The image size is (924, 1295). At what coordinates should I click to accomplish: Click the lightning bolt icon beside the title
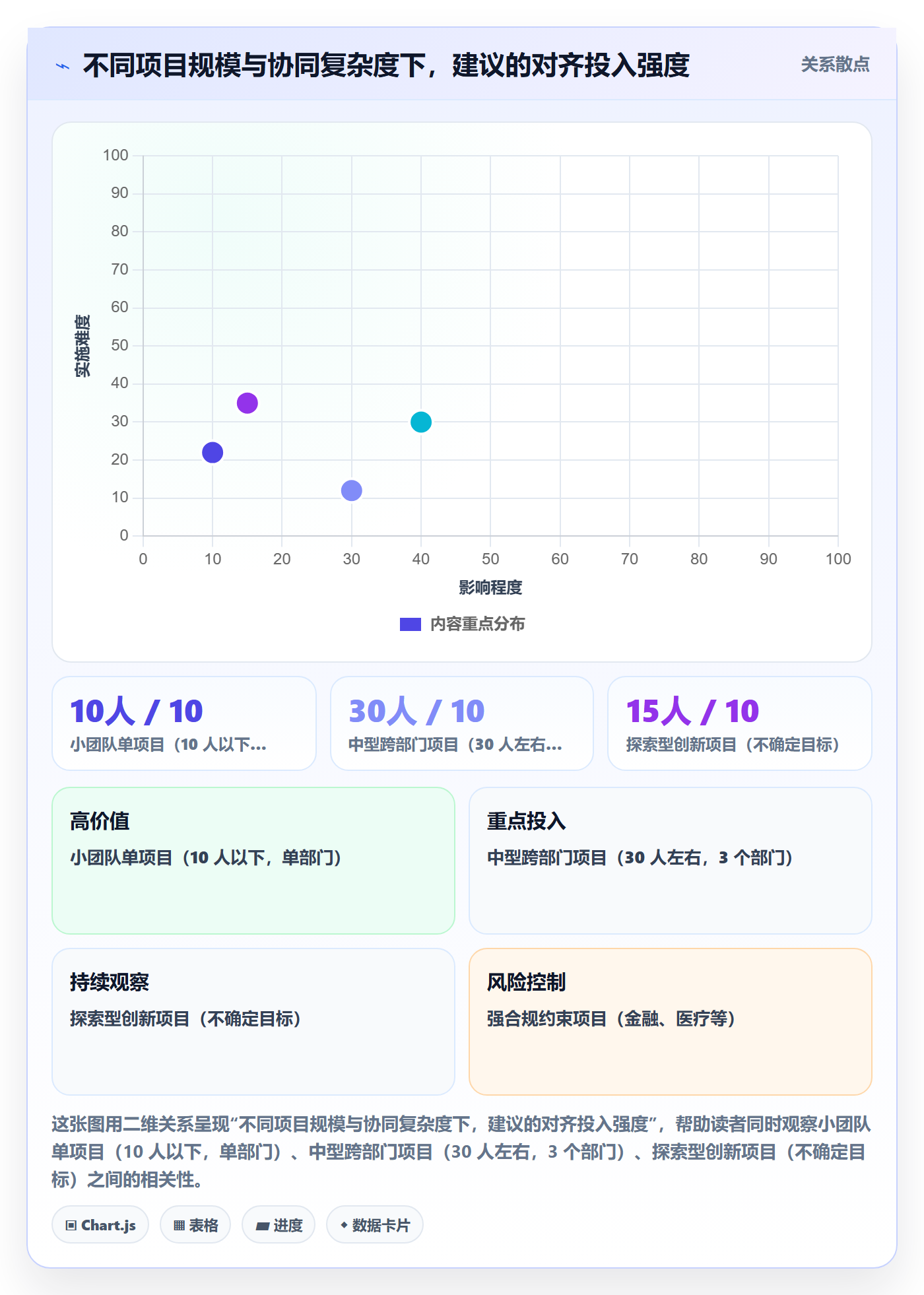click(x=63, y=66)
